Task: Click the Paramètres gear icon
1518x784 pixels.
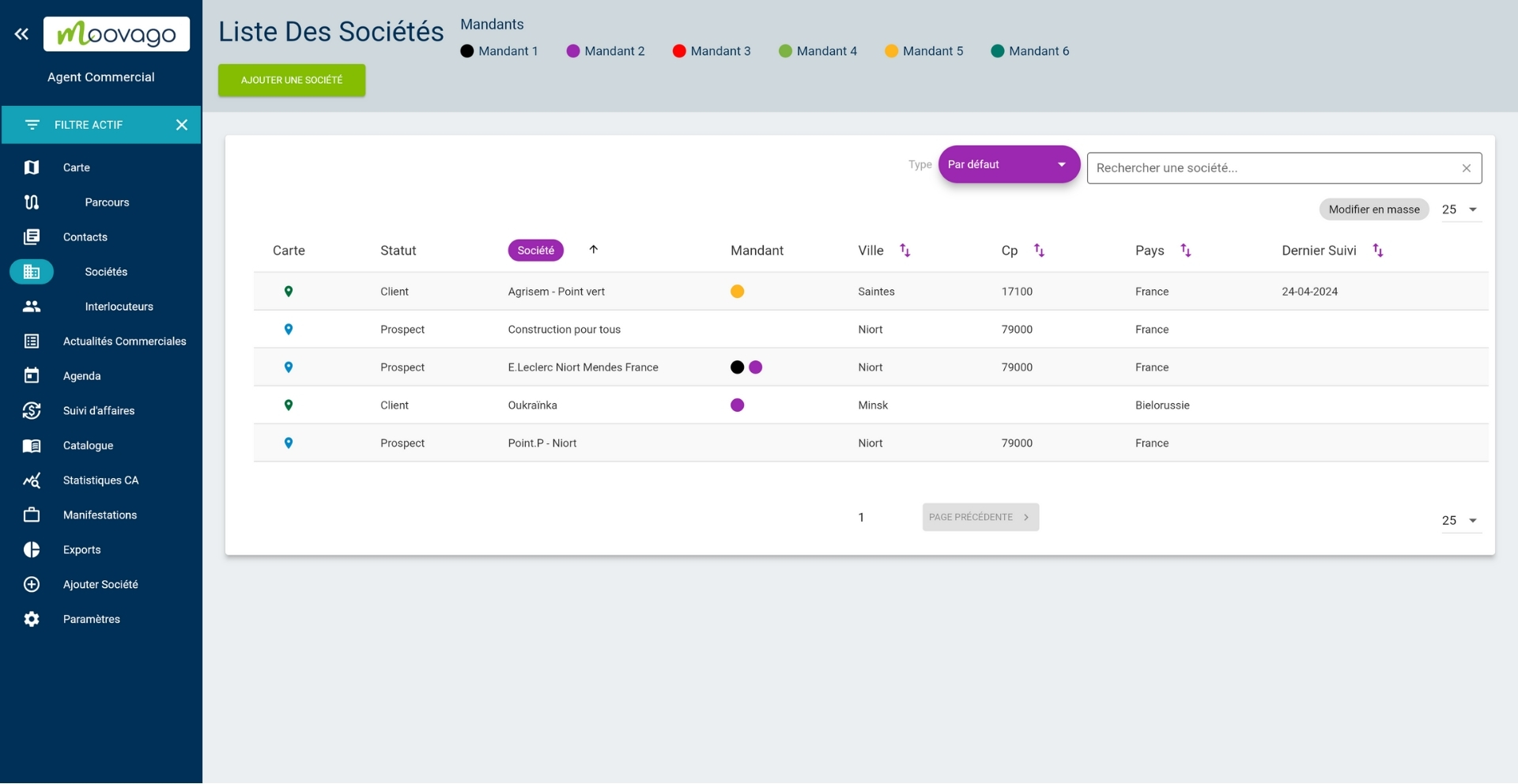Action: (x=32, y=620)
